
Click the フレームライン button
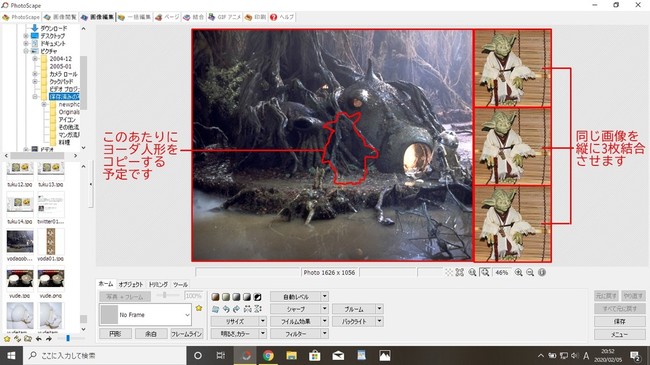[187, 333]
